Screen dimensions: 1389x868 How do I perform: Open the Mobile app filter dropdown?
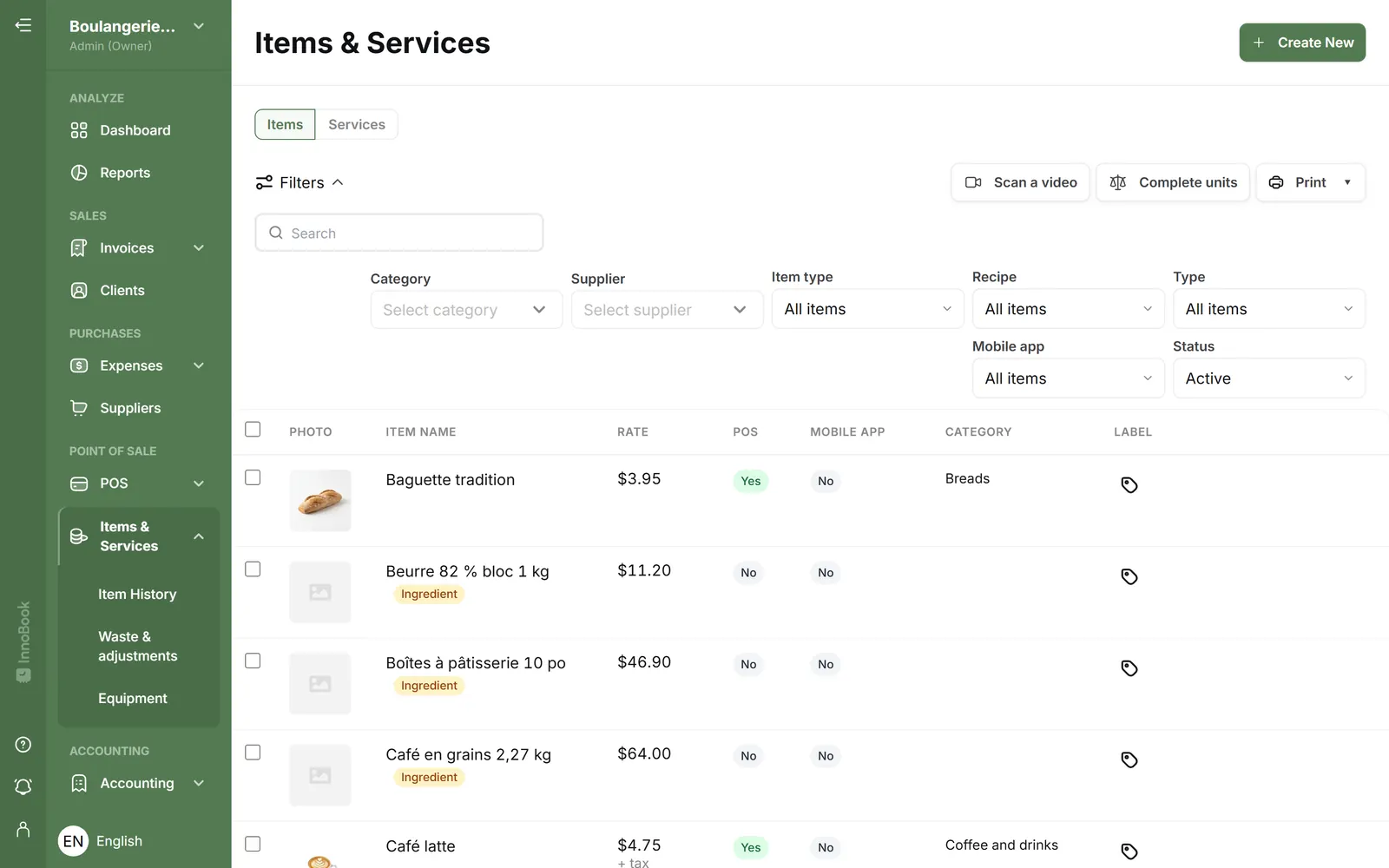pos(1068,378)
